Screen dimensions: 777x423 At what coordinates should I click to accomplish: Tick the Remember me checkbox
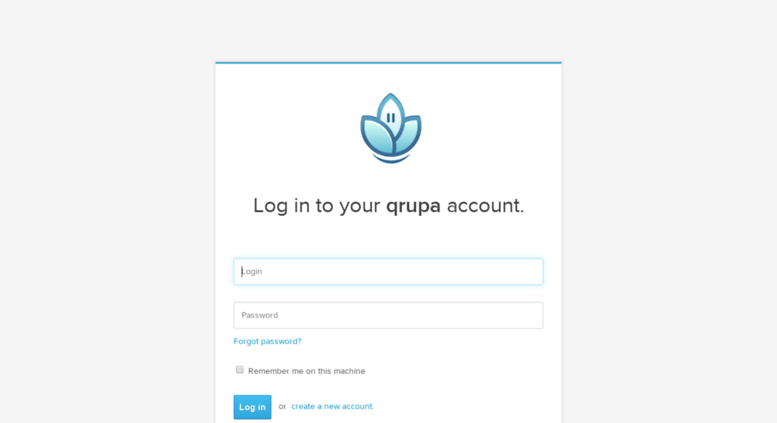pos(240,370)
